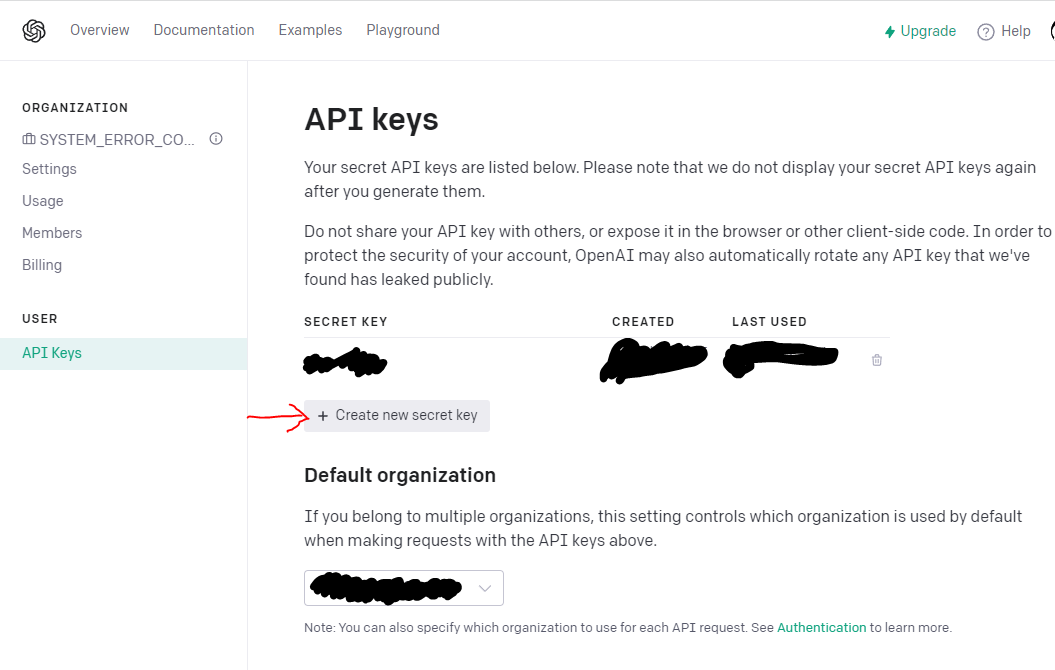The width and height of the screenshot is (1055, 670).
Task: Open the Overview page
Action: [x=100, y=30]
